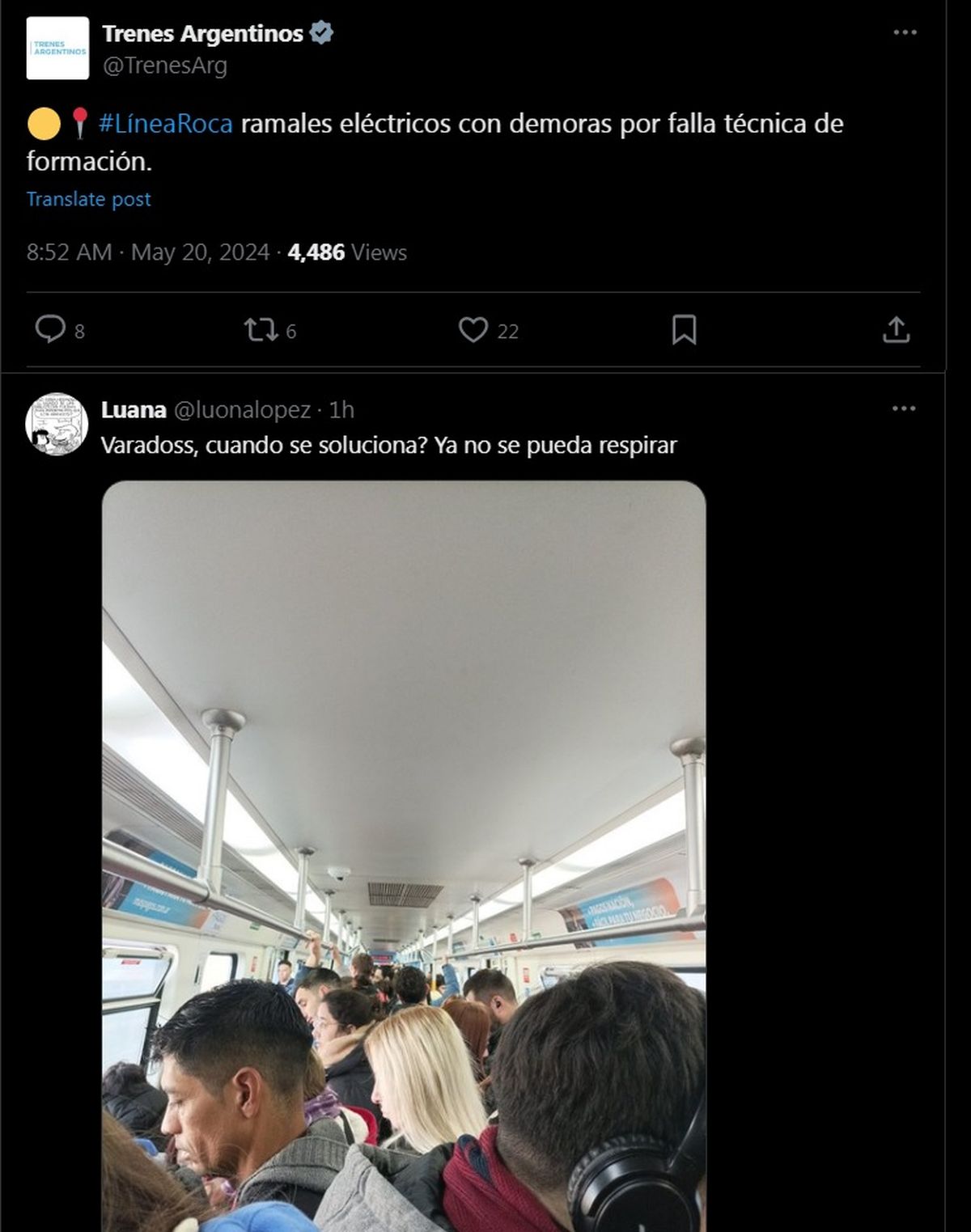Screen dimensions: 971x1232
Task: Click the repost arrows icon
Action: pyautogui.click(x=261, y=330)
